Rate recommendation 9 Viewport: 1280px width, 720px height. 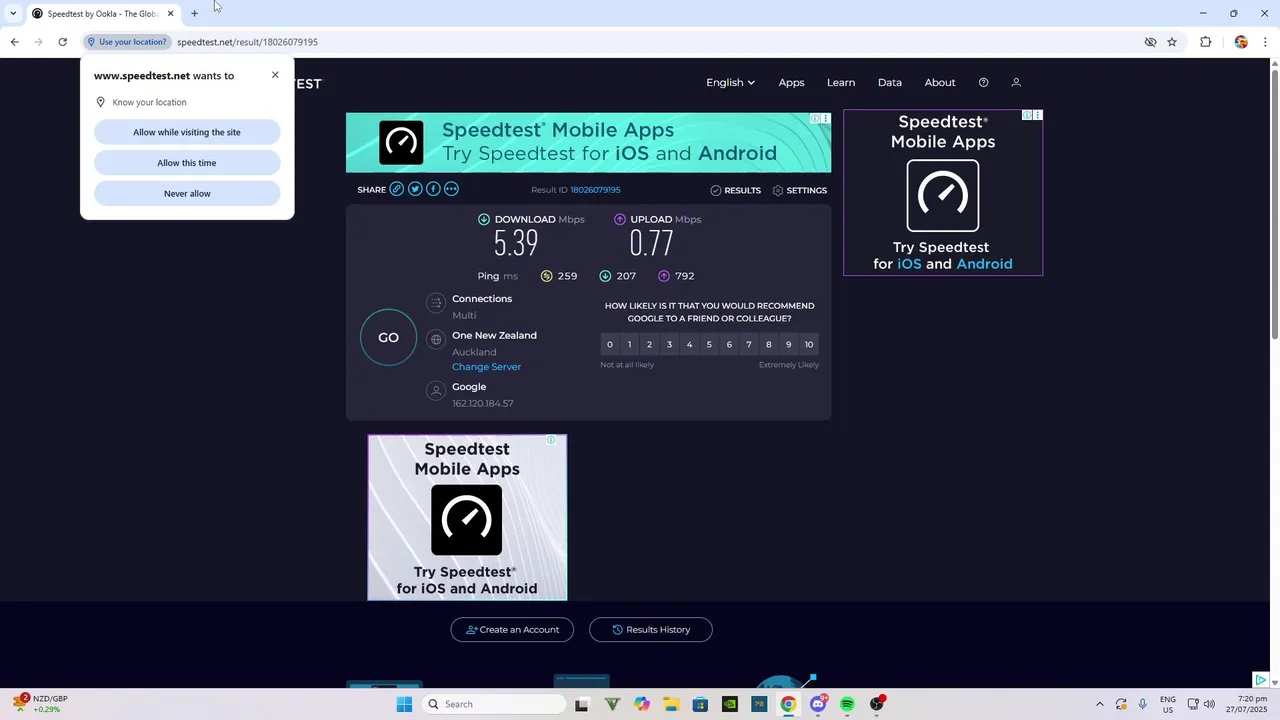coord(788,344)
